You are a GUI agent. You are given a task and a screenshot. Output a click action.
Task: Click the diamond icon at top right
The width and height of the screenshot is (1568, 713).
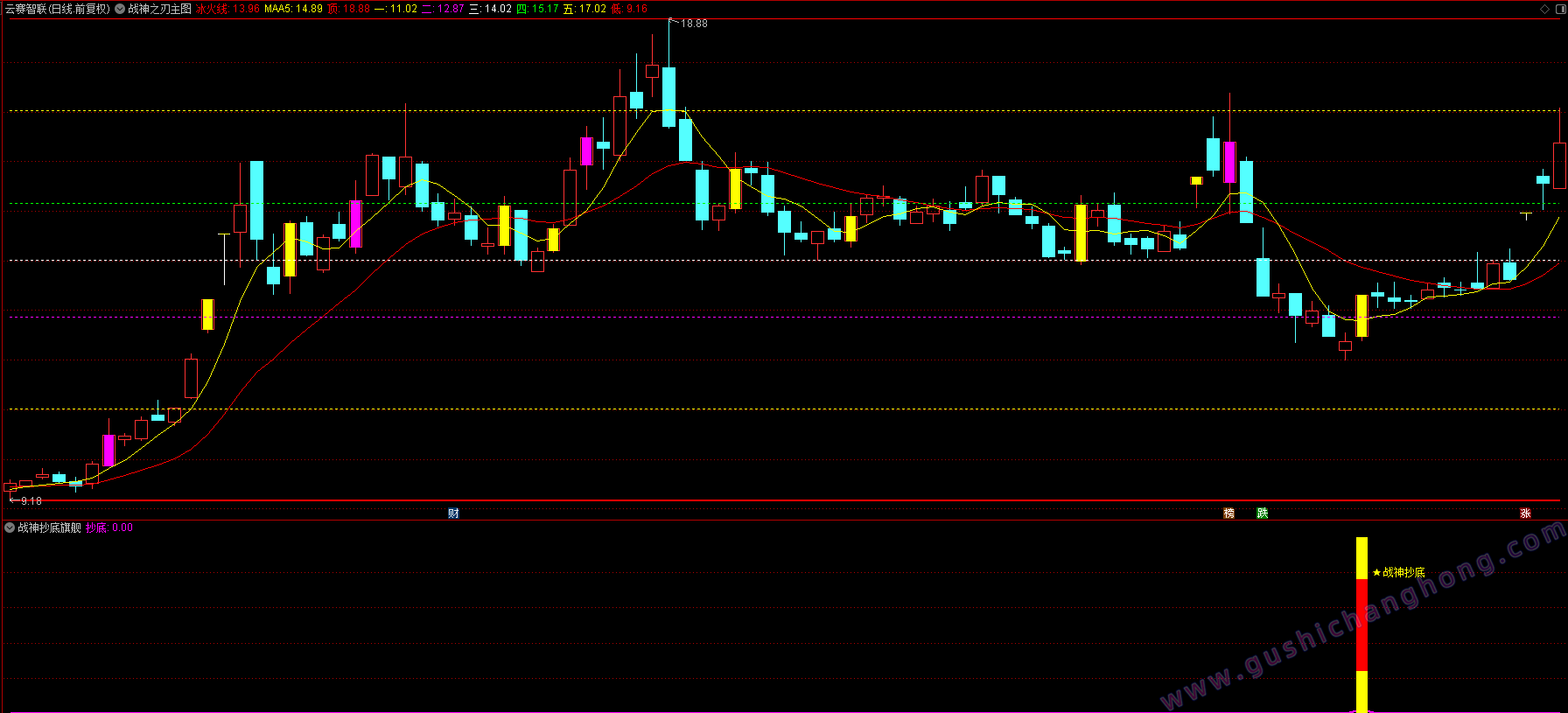click(1544, 9)
